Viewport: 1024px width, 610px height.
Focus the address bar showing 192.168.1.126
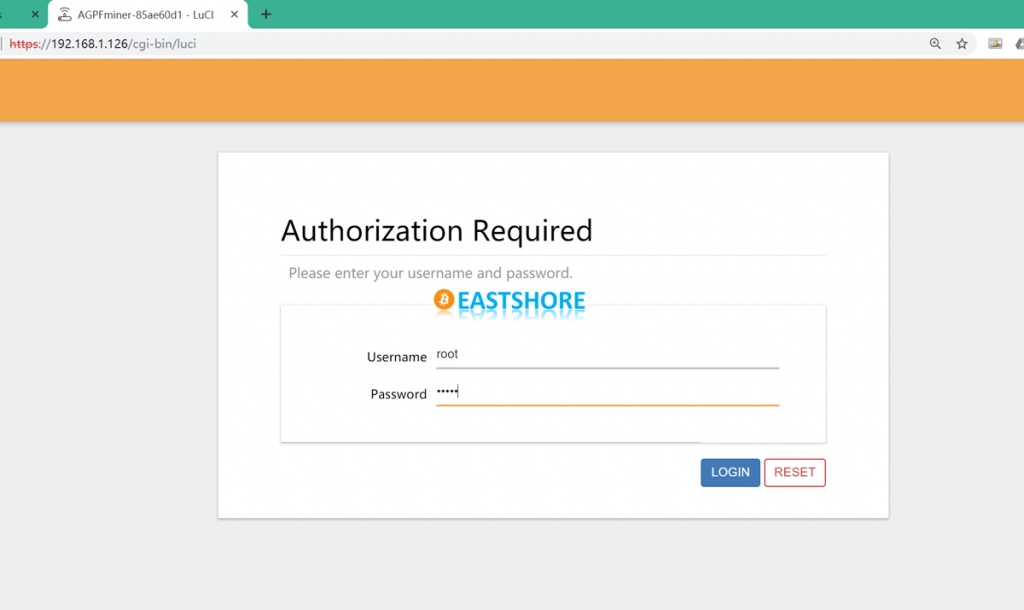(400, 44)
